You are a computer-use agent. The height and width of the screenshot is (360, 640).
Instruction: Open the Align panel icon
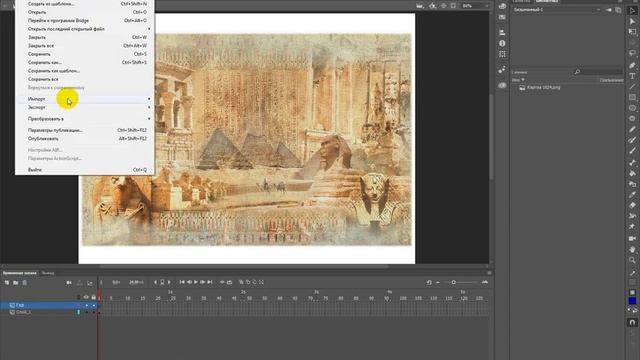(x=502, y=32)
